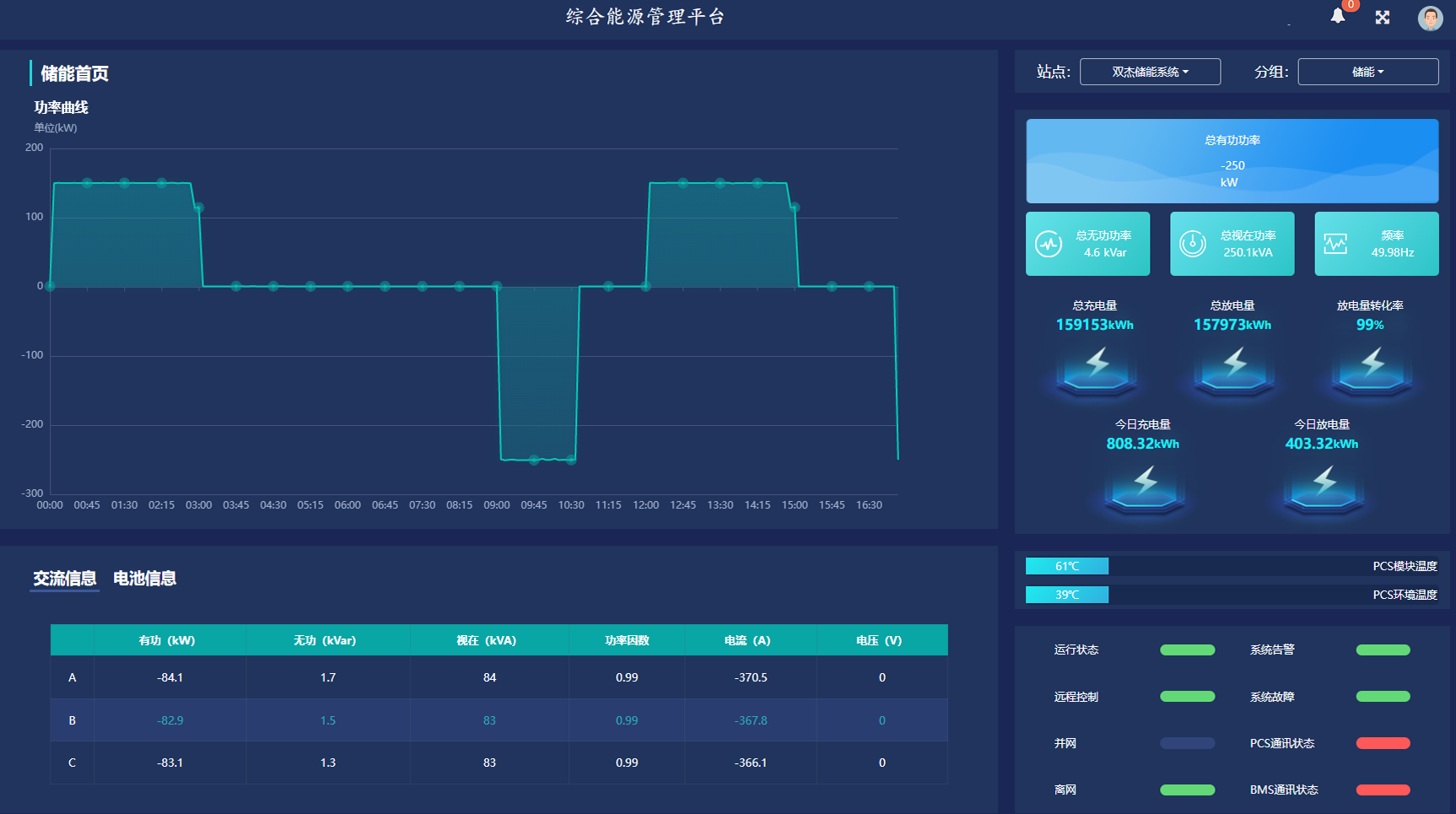Viewport: 1456px width, 814px height.
Task: Toggle the 并网 status indicator
Action: (1187, 743)
